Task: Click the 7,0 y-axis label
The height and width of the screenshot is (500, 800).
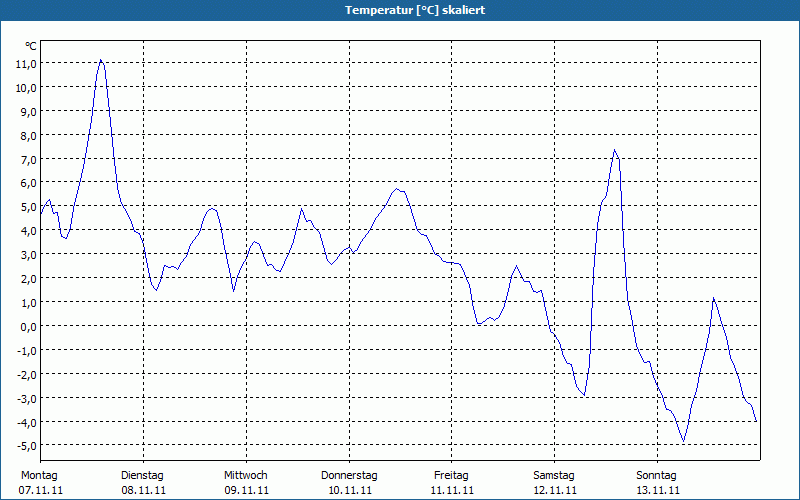Action: 29,160
